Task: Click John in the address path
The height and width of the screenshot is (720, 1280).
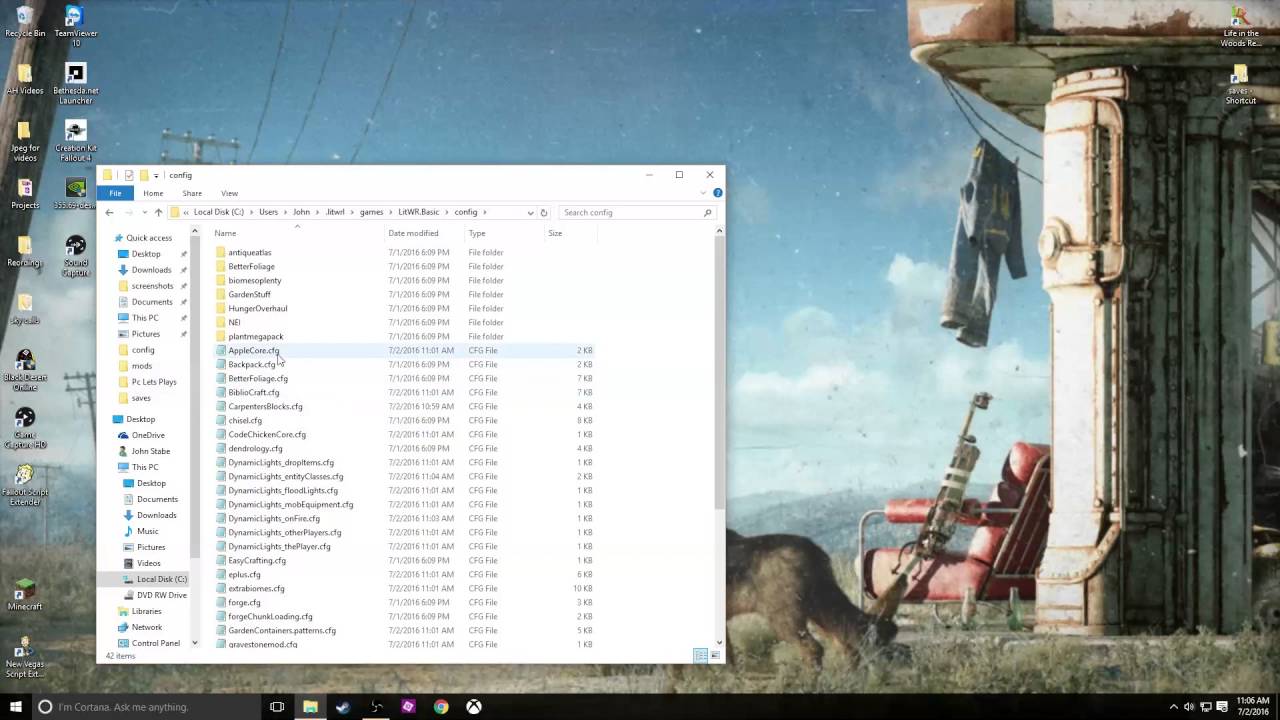Action: pos(301,212)
